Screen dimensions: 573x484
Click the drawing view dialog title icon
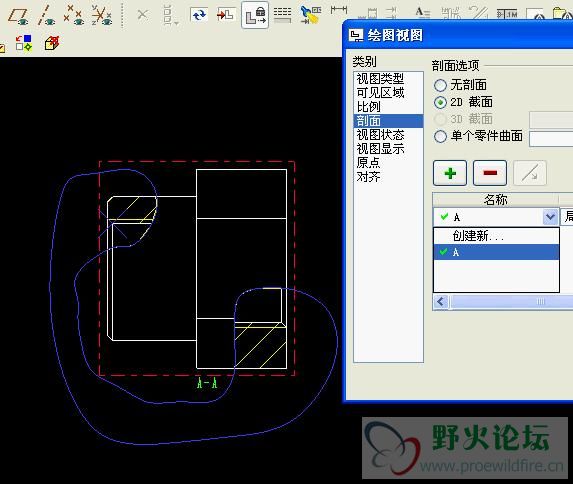(x=356, y=35)
